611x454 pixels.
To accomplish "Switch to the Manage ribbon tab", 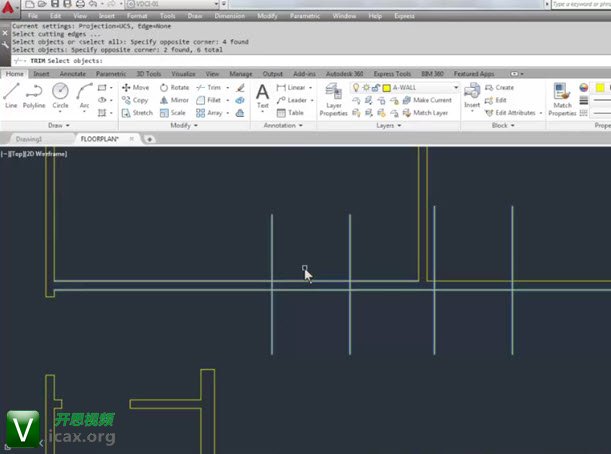I will tap(240, 74).
